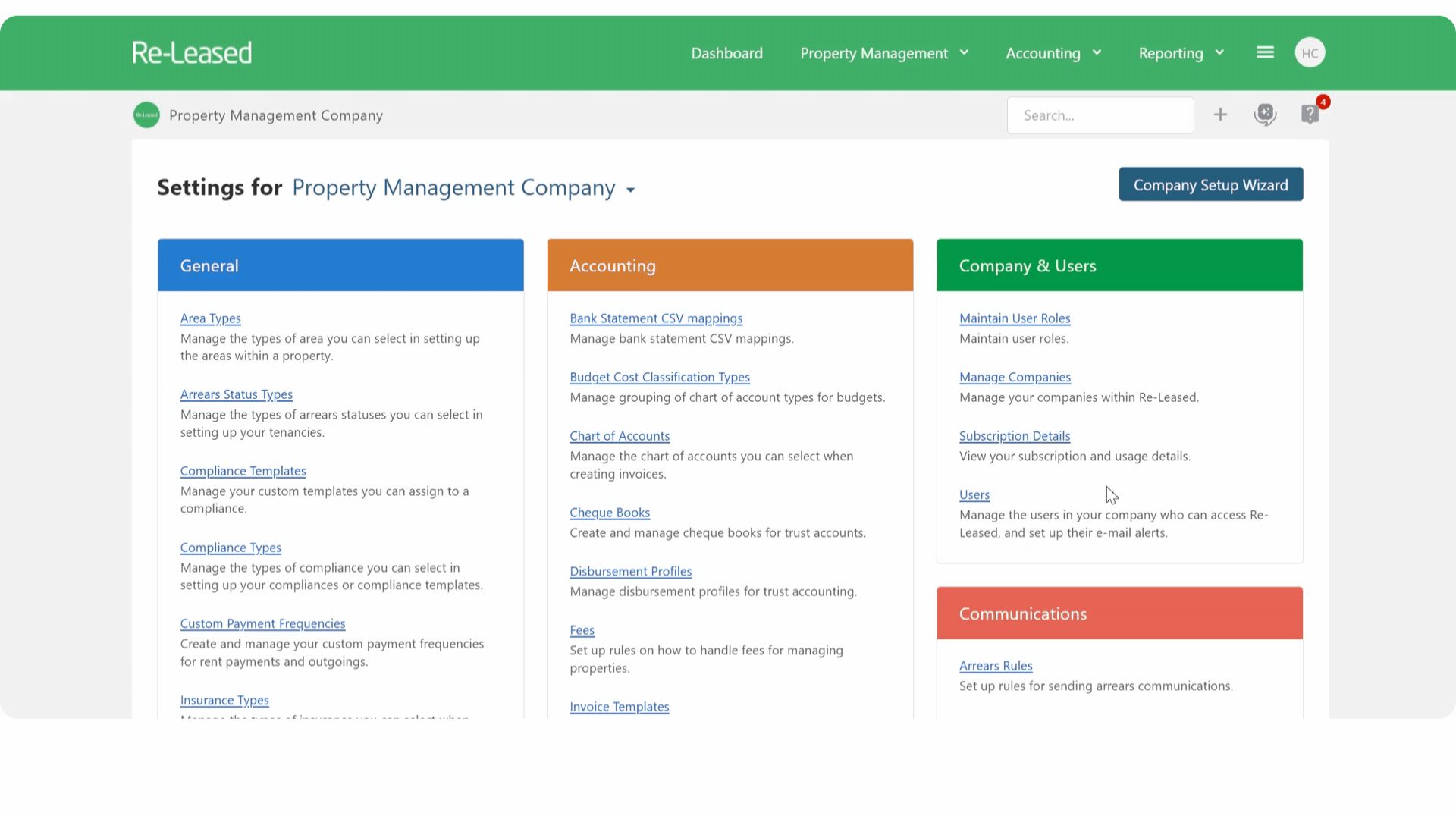Expand the Property Management menu
This screenshot has width=1456, height=819.
(x=884, y=53)
